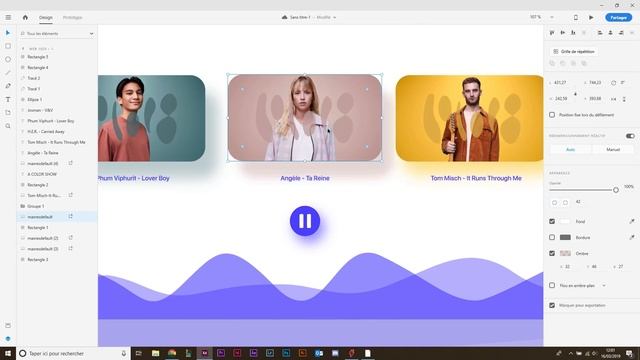Viewport: 640px width, 360px height.
Task: Choose the Line tool
Action: [x=8, y=73]
